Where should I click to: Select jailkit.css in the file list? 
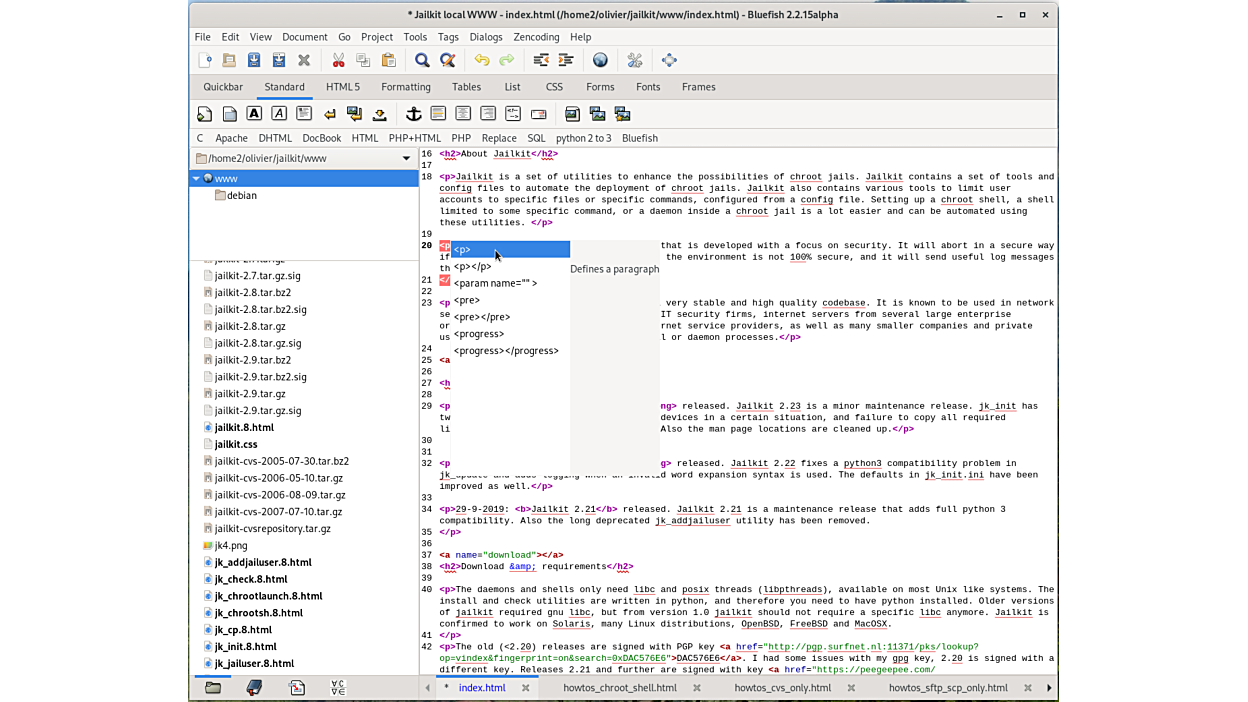tap(236, 444)
